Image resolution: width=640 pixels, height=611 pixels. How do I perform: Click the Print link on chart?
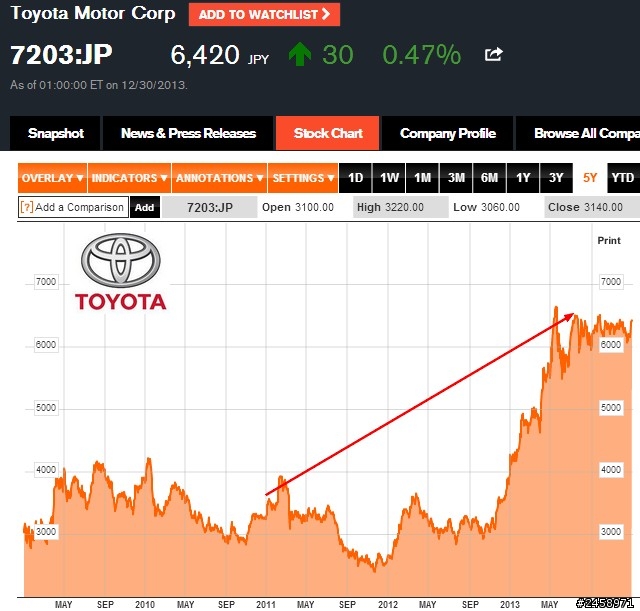click(609, 240)
